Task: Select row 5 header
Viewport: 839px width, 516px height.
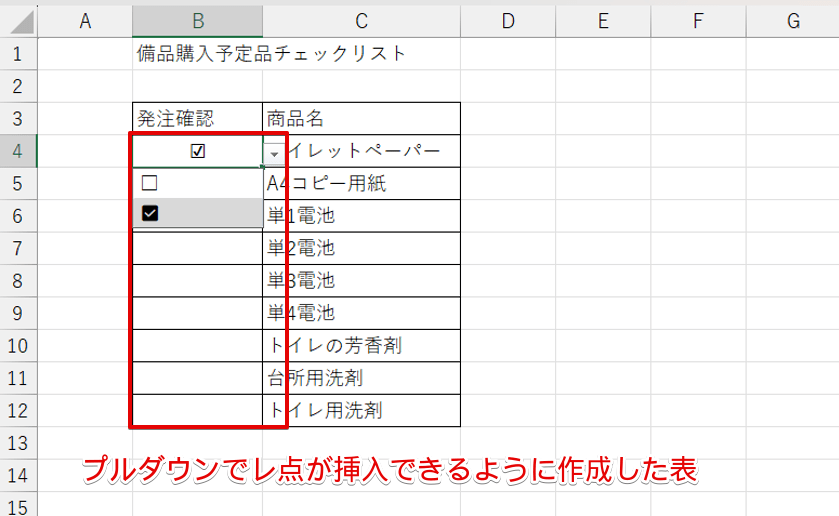Action: (x=18, y=184)
